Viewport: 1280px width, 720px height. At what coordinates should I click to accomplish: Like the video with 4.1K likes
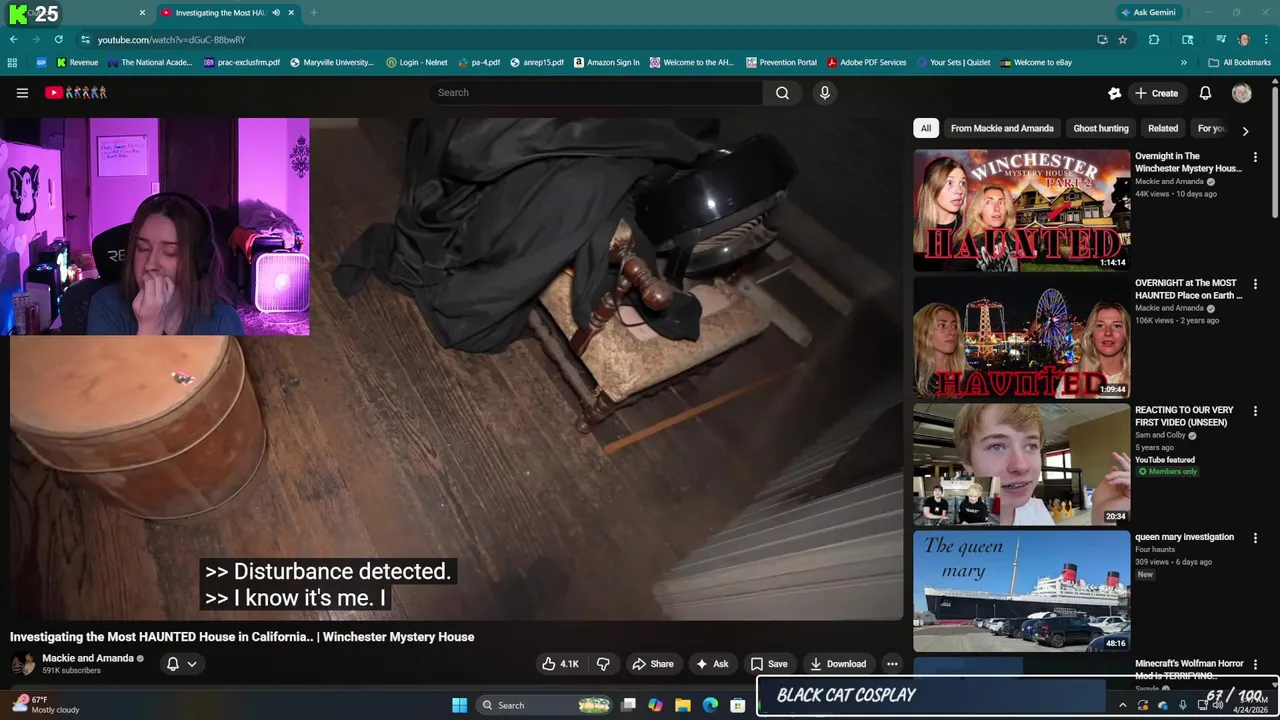pos(560,664)
